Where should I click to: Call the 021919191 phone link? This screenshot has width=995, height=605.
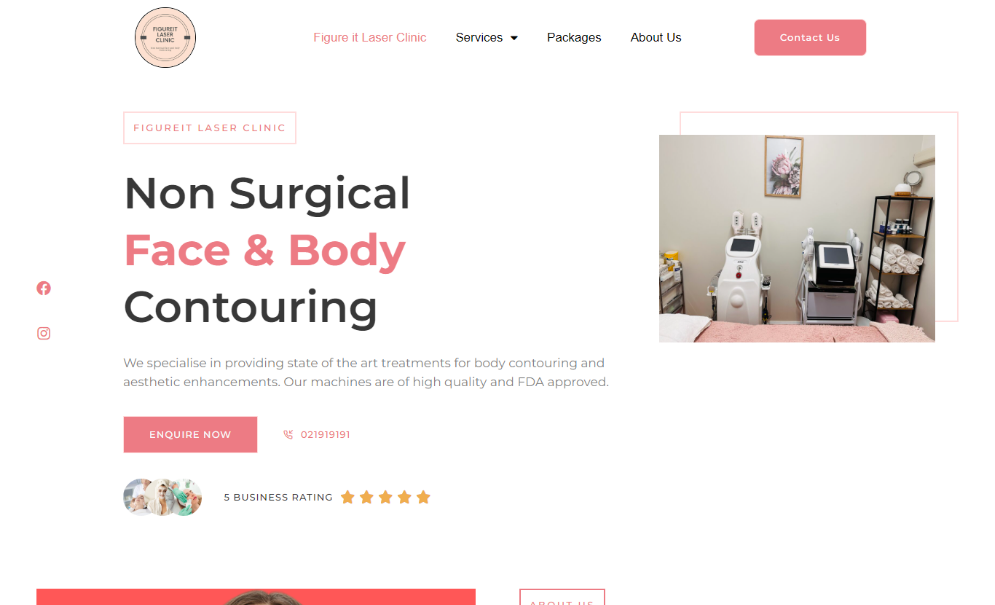coord(325,434)
